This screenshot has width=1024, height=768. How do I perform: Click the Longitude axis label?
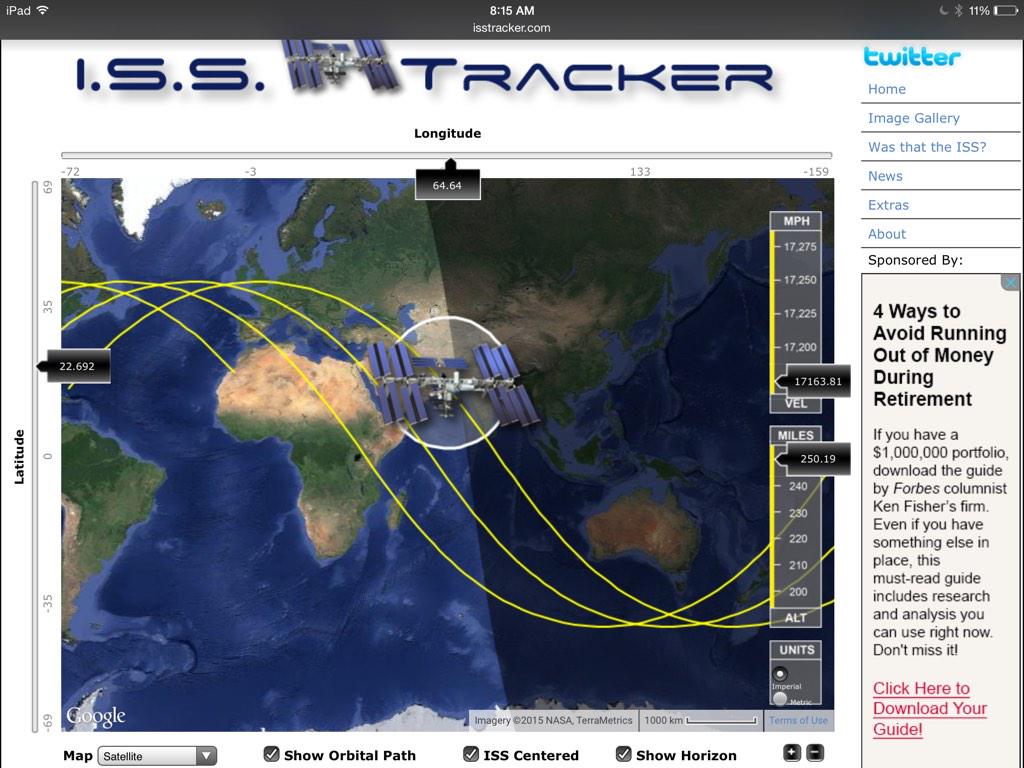(x=447, y=133)
